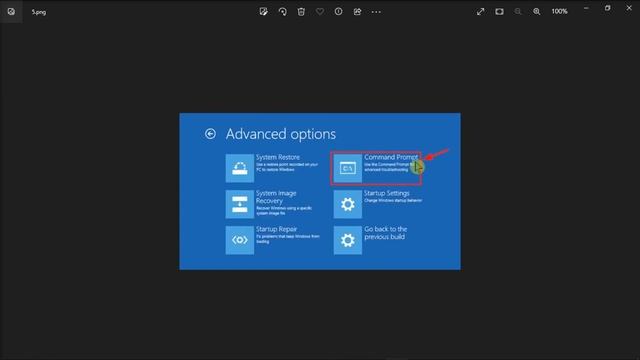Open the See more three-dots menu

tap(376, 12)
